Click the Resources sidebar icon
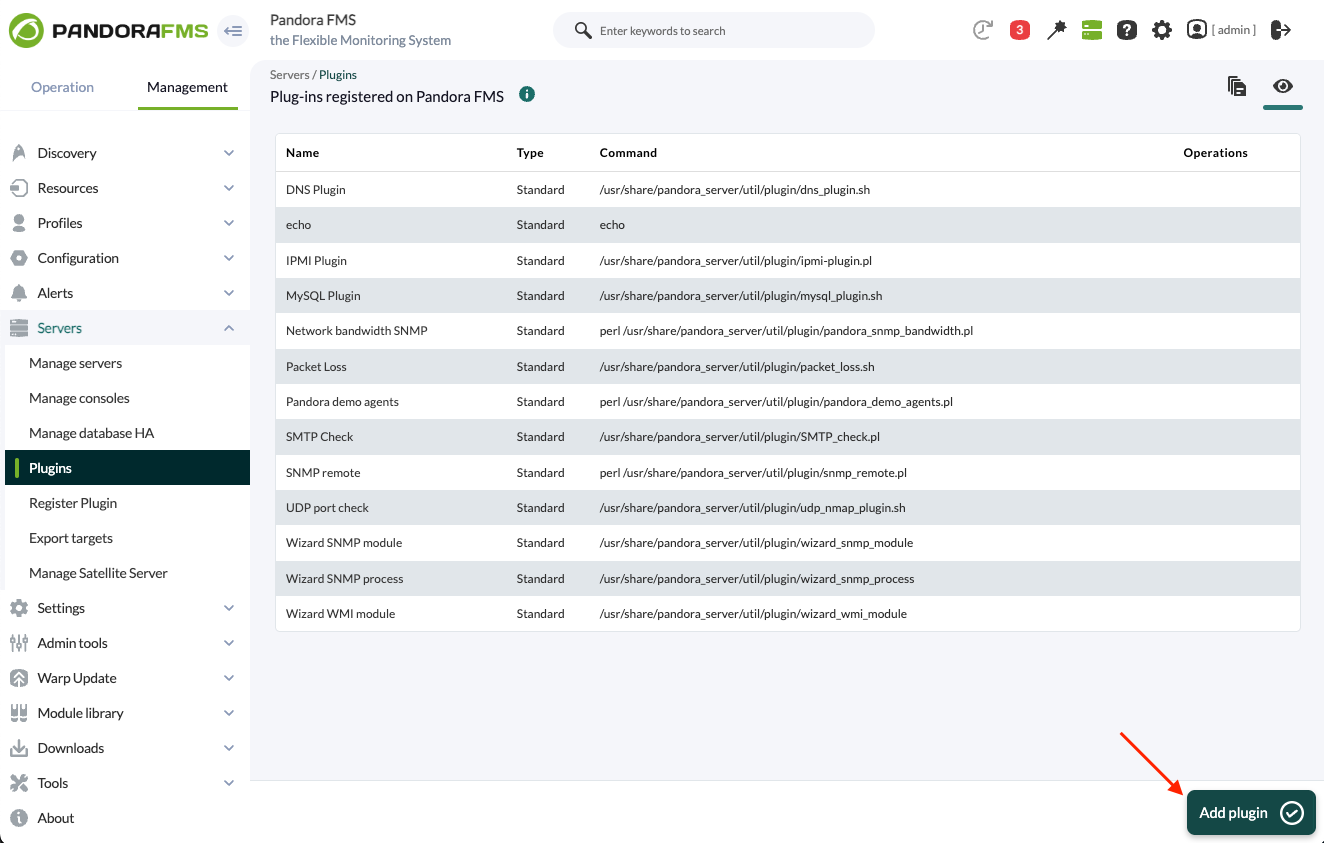 pyautogui.click(x=18, y=188)
